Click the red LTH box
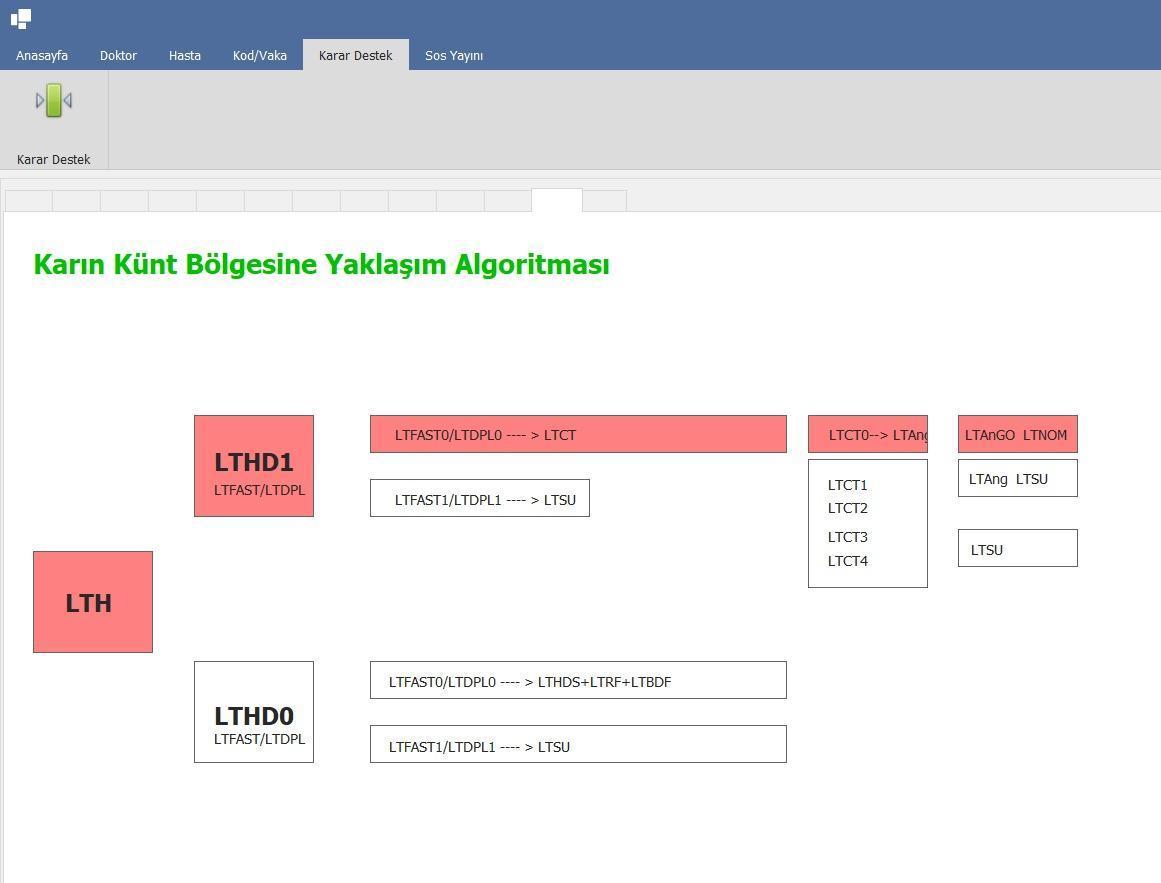The image size is (1161, 883). (x=93, y=602)
